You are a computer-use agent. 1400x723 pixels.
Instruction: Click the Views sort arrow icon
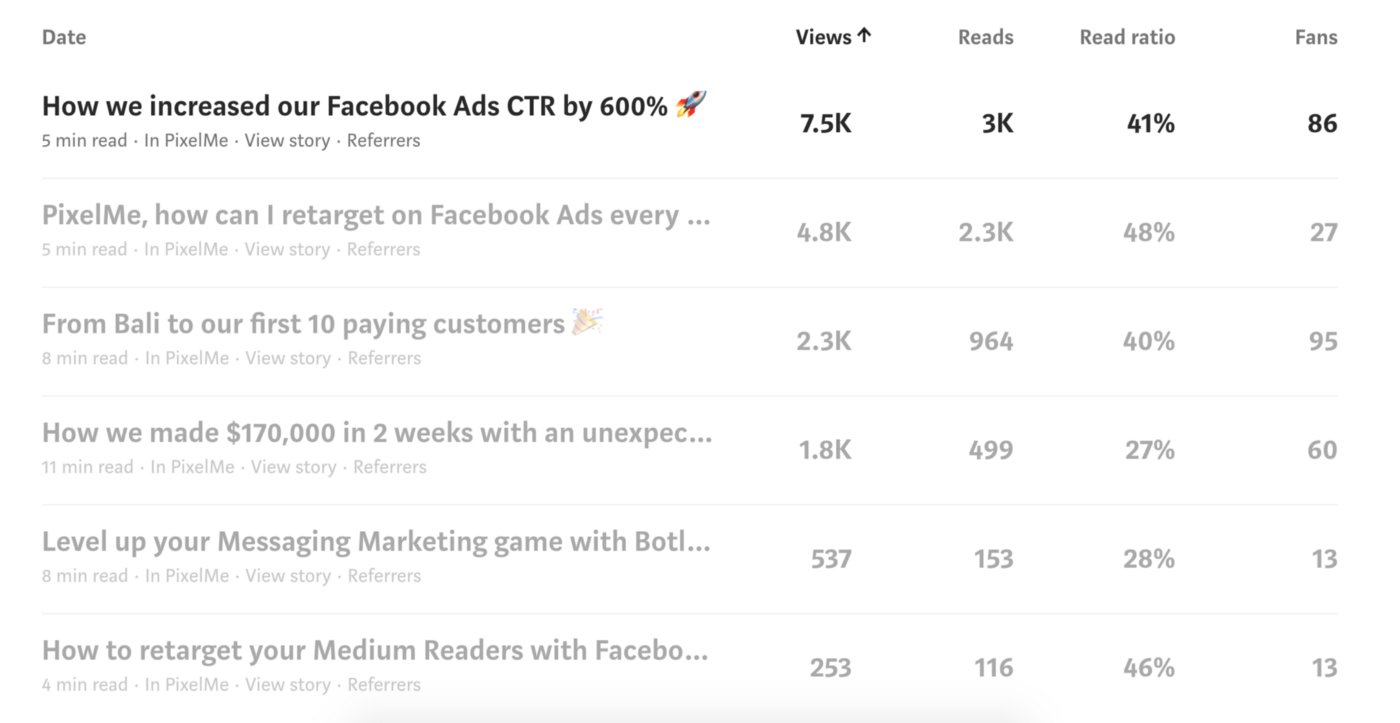point(864,36)
